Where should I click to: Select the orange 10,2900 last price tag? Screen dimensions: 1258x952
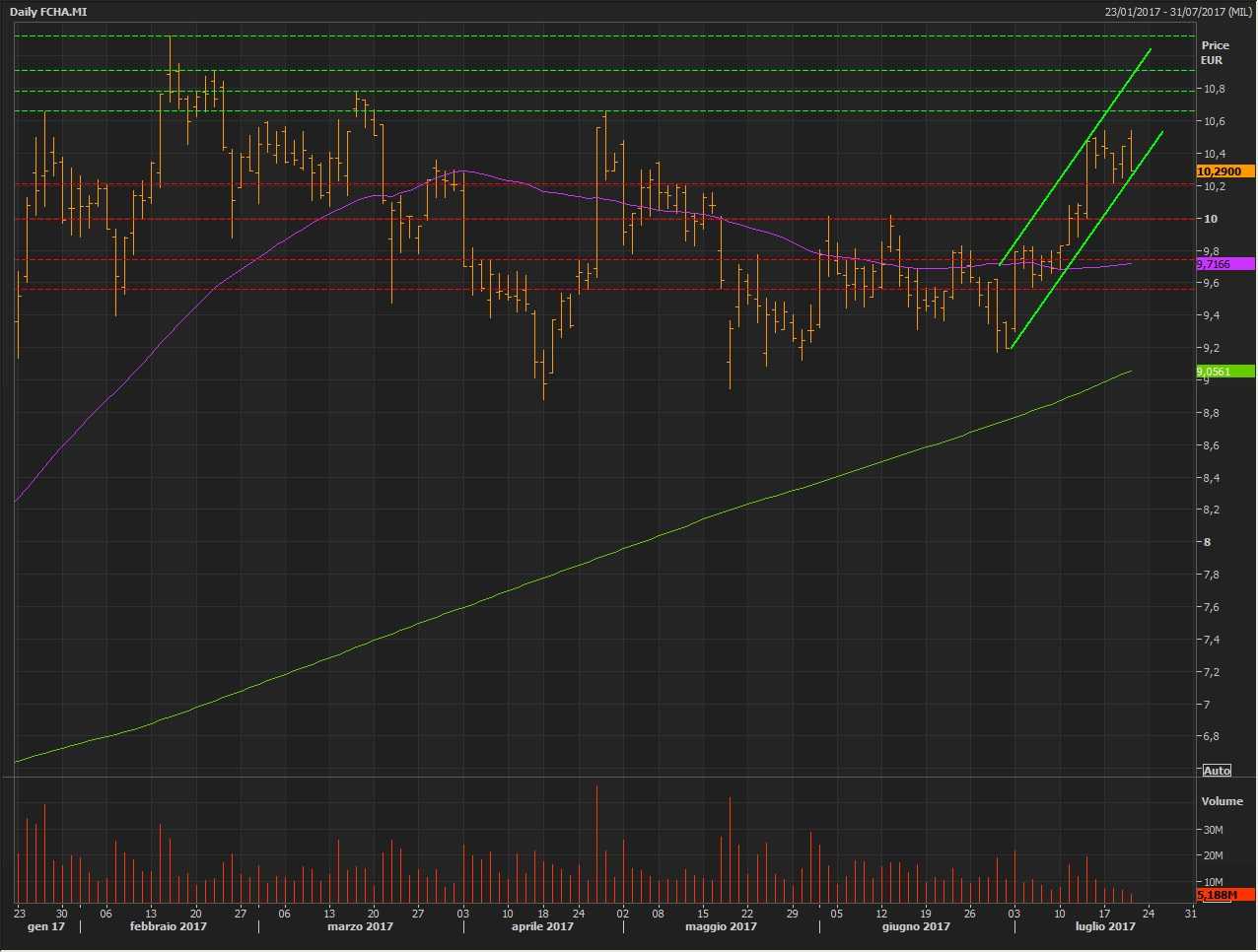tap(1223, 171)
